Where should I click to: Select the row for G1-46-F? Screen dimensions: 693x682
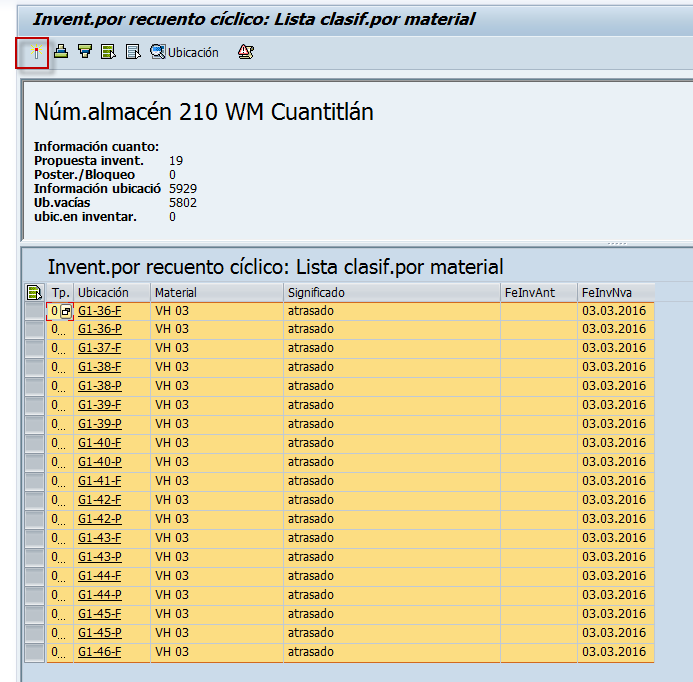click(x=34, y=652)
